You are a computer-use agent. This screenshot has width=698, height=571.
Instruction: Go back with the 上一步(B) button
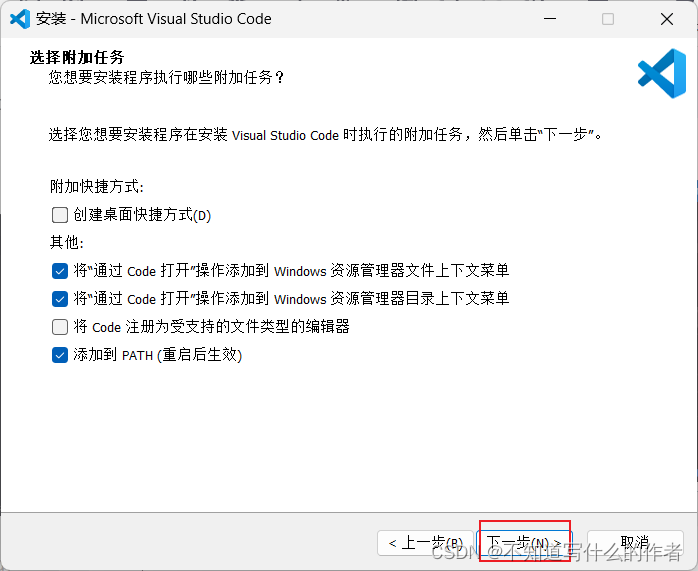point(425,543)
